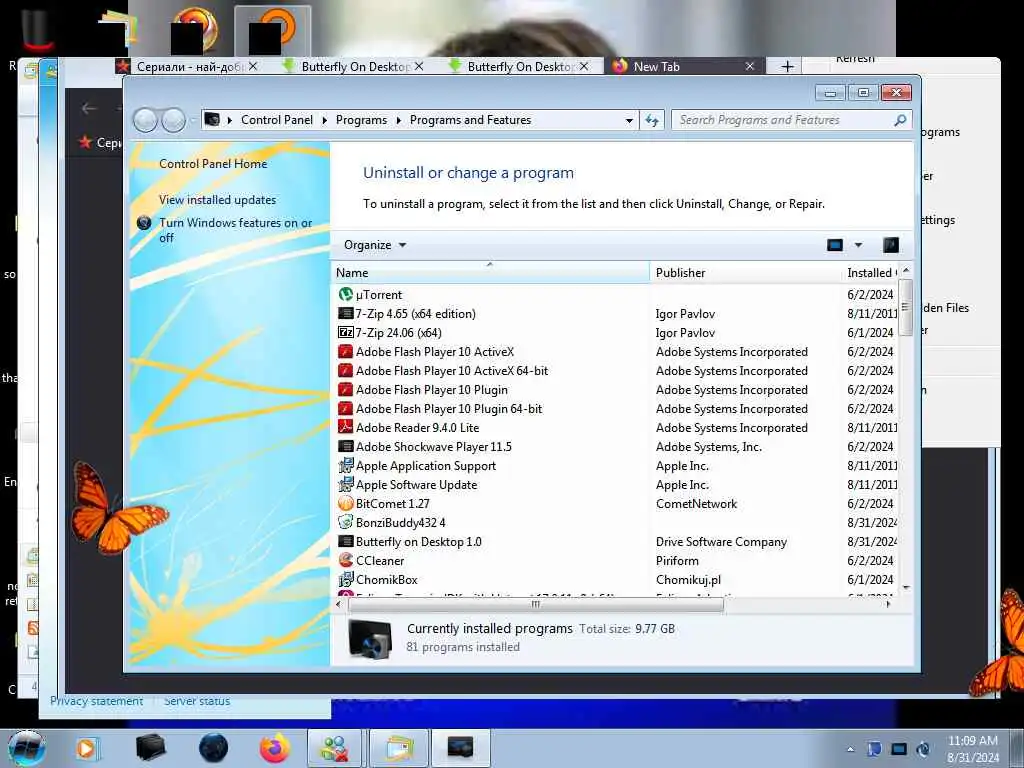
Task: Click Adobe Reader 9.4.0 Lite icon
Action: (x=345, y=427)
